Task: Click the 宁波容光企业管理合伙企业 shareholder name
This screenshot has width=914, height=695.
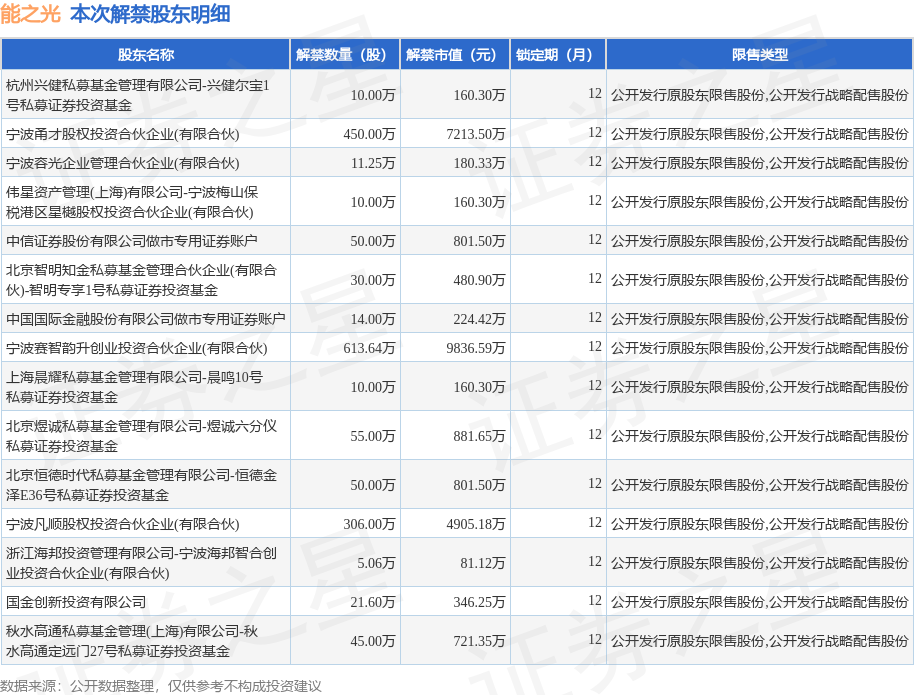Action: click(x=122, y=163)
